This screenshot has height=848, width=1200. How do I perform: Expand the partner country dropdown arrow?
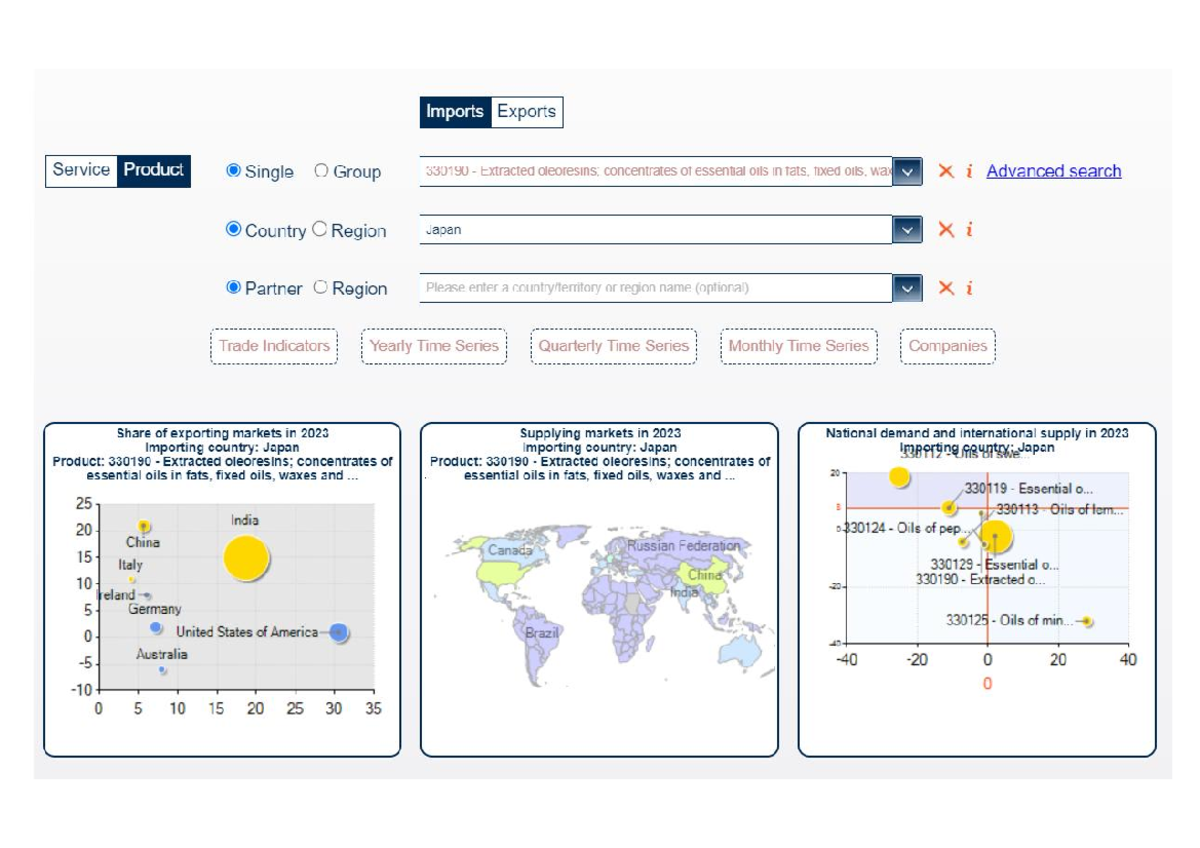tap(907, 288)
